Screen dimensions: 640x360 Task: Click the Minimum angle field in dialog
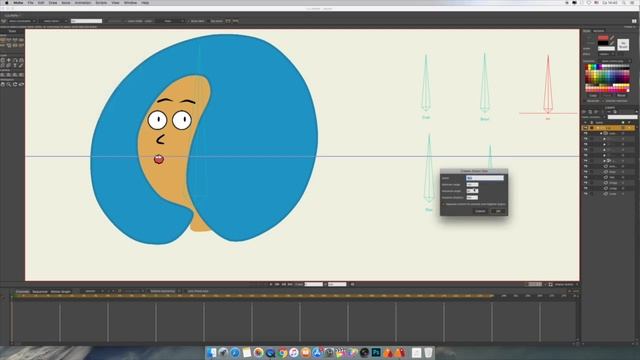(x=472, y=184)
